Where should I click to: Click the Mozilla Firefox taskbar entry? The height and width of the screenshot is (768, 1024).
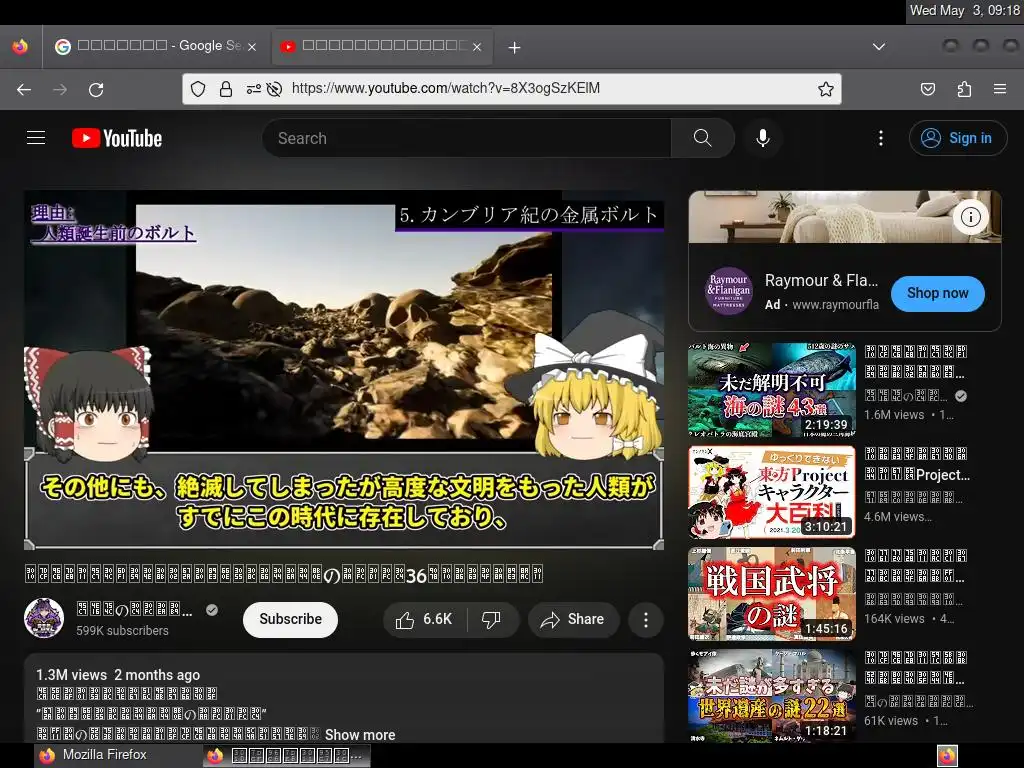click(x=118, y=755)
